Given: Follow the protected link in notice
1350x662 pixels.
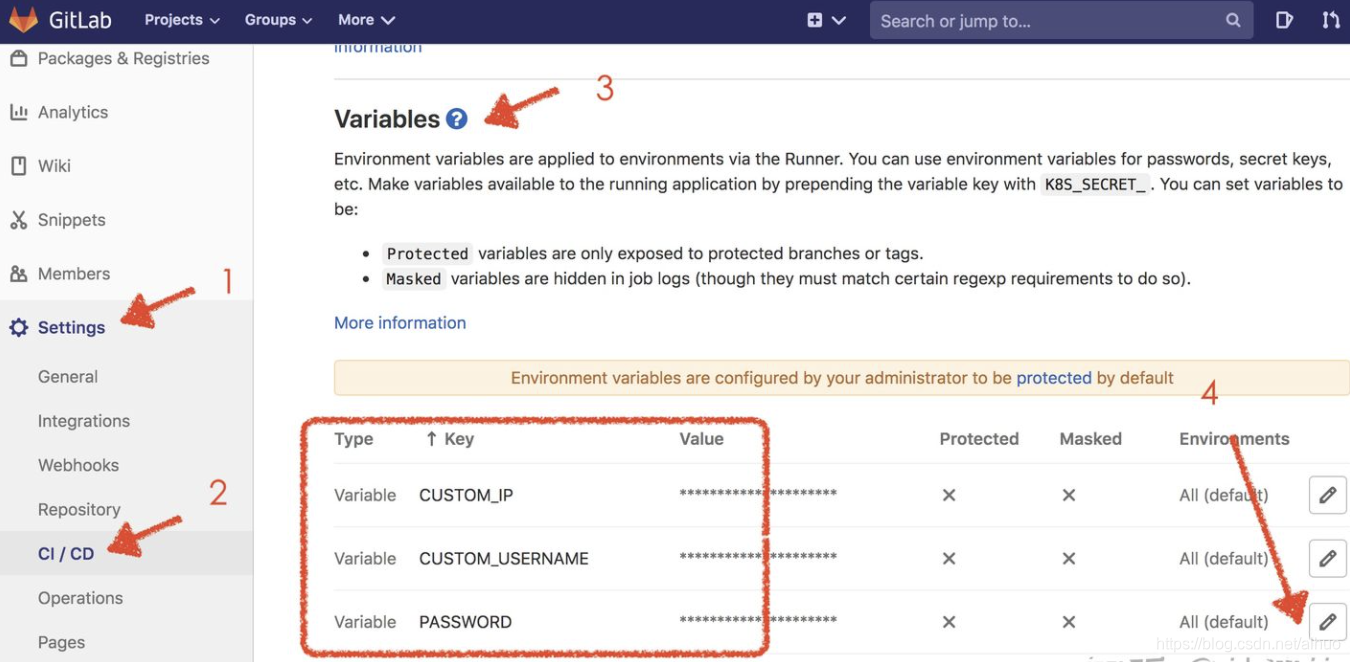Looking at the screenshot, I should click(1054, 378).
